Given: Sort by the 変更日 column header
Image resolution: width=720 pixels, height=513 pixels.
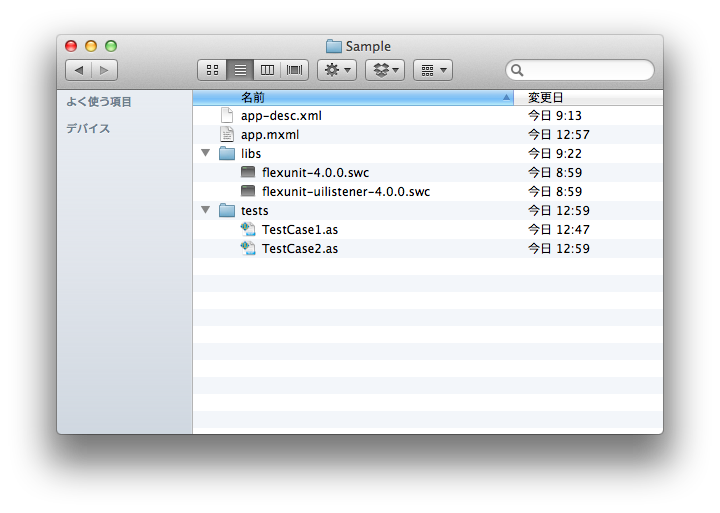Looking at the screenshot, I should 588,97.
